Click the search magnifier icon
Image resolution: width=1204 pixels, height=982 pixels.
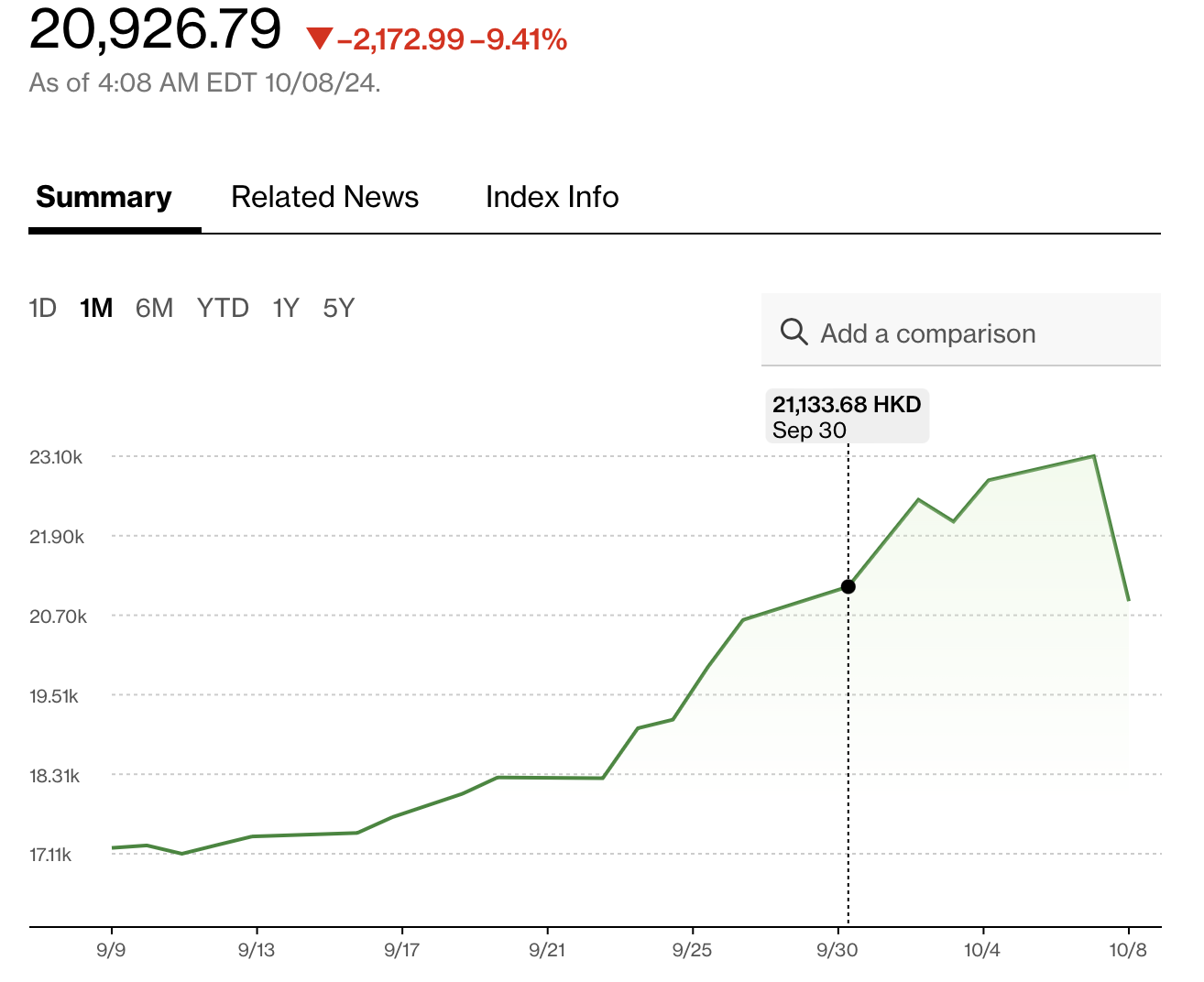(x=794, y=332)
